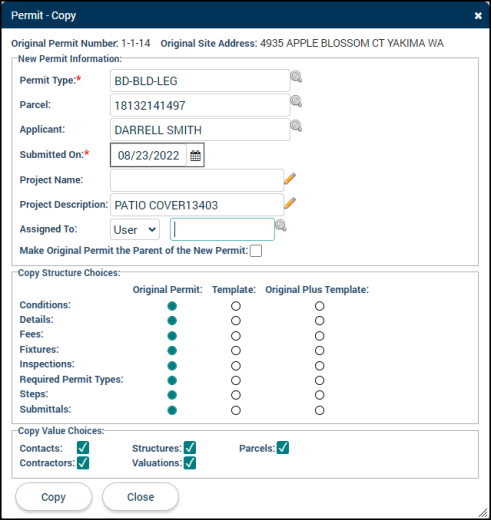Select Original Permit for Inspections
The width and height of the screenshot is (491, 520).
click(x=172, y=366)
